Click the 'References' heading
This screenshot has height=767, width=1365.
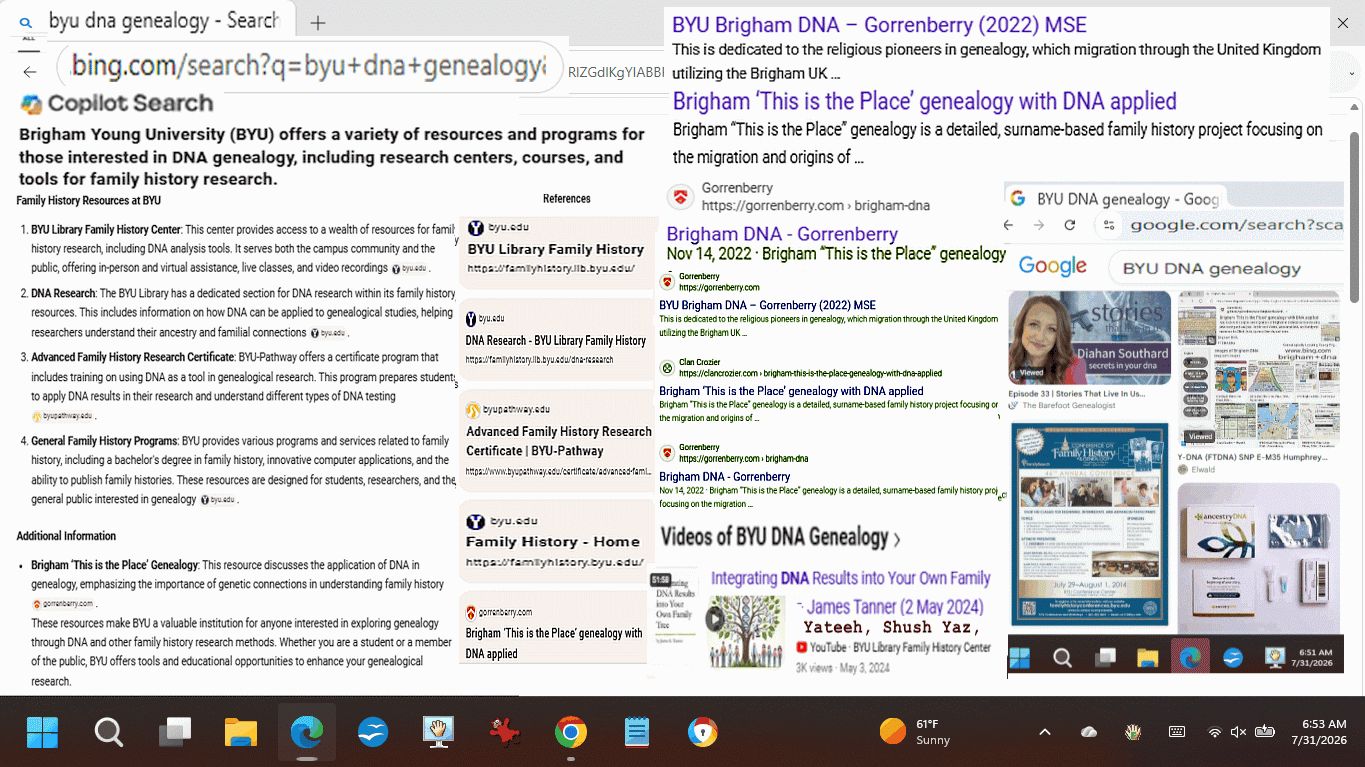coord(567,199)
